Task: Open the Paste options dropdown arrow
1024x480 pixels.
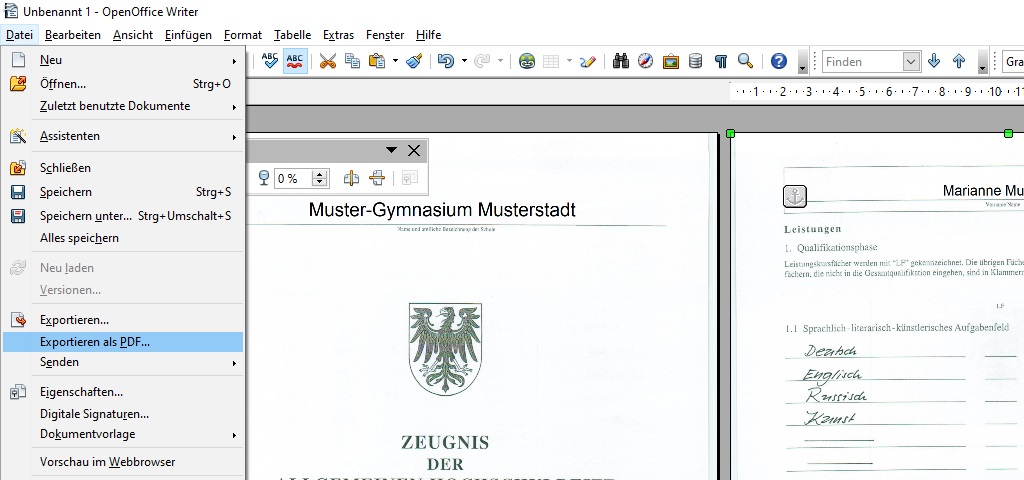Action: pyautogui.click(x=395, y=61)
